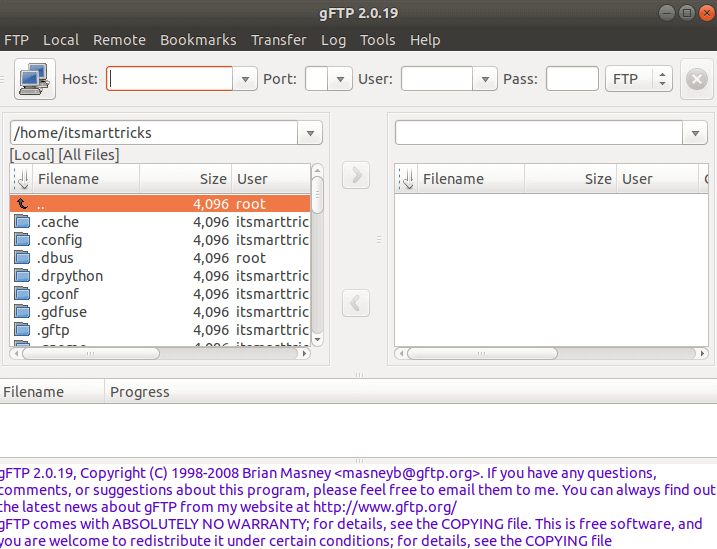Select the .gdfuse filename text

pyautogui.click(x=62, y=312)
